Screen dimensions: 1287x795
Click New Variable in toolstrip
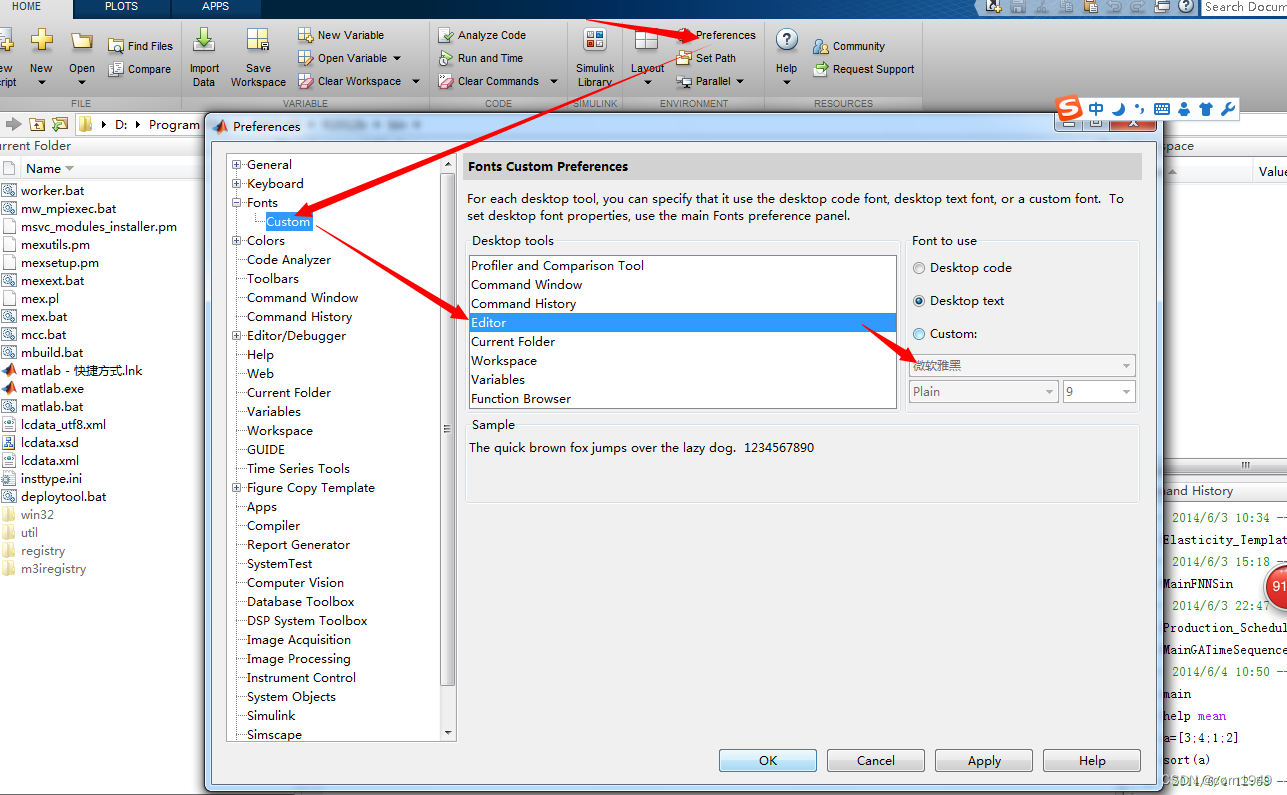(x=341, y=35)
